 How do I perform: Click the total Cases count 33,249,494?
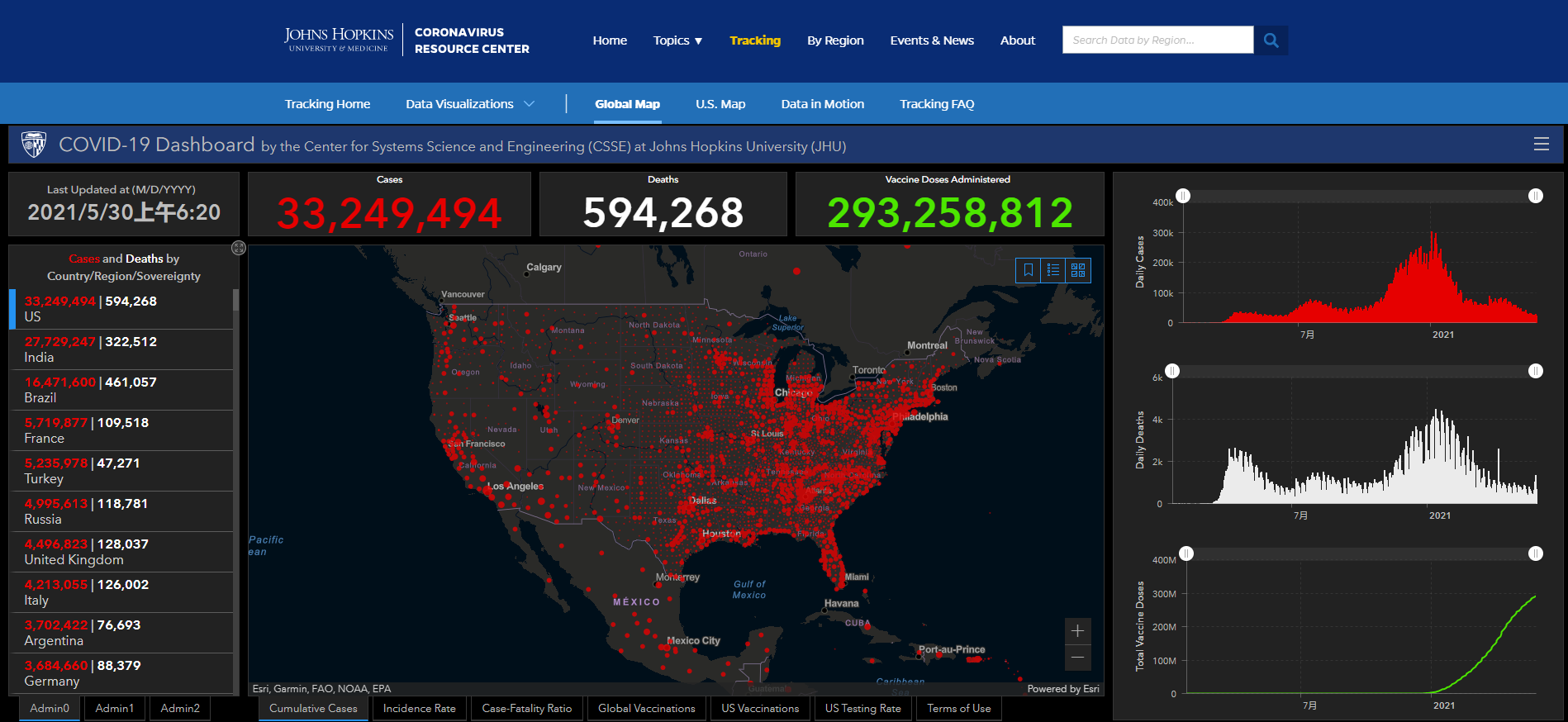(x=389, y=213)
